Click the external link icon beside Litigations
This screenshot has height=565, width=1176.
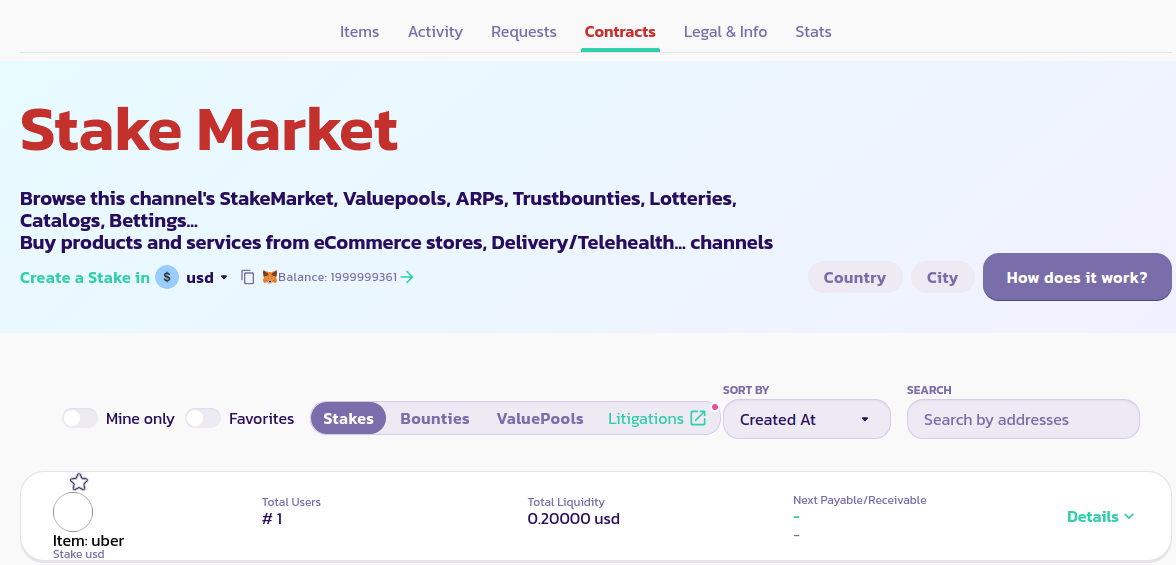[698, 418]
